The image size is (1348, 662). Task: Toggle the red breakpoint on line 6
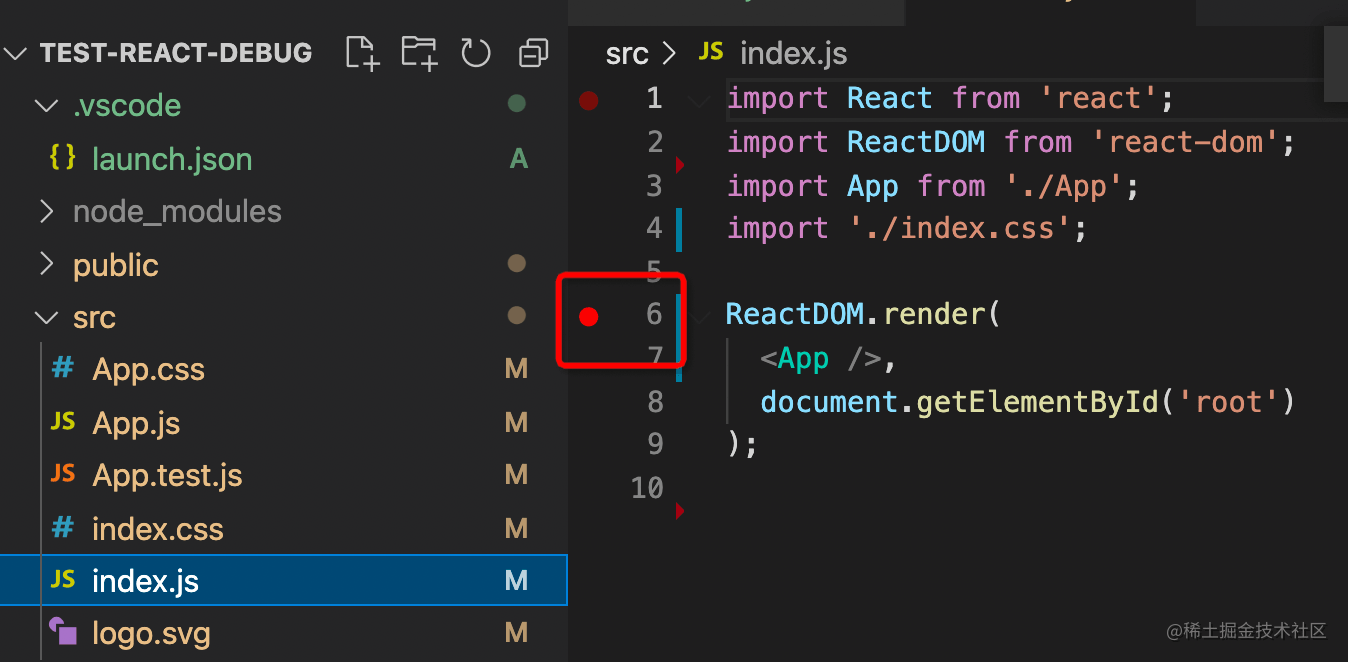pos(589,317)
